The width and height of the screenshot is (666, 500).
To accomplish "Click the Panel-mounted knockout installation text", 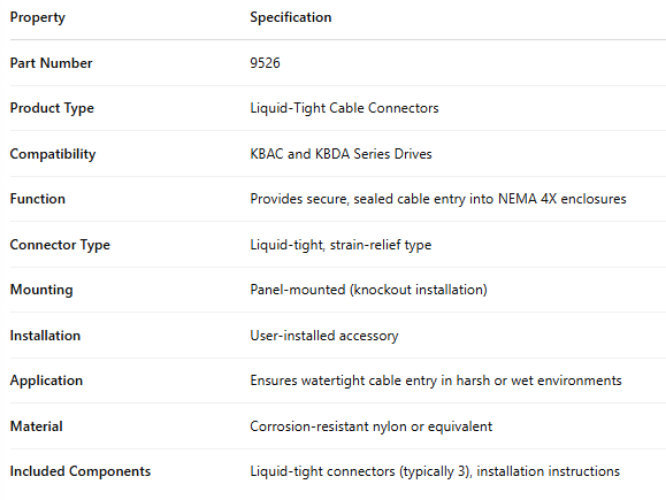I will [x=368, y=290].
